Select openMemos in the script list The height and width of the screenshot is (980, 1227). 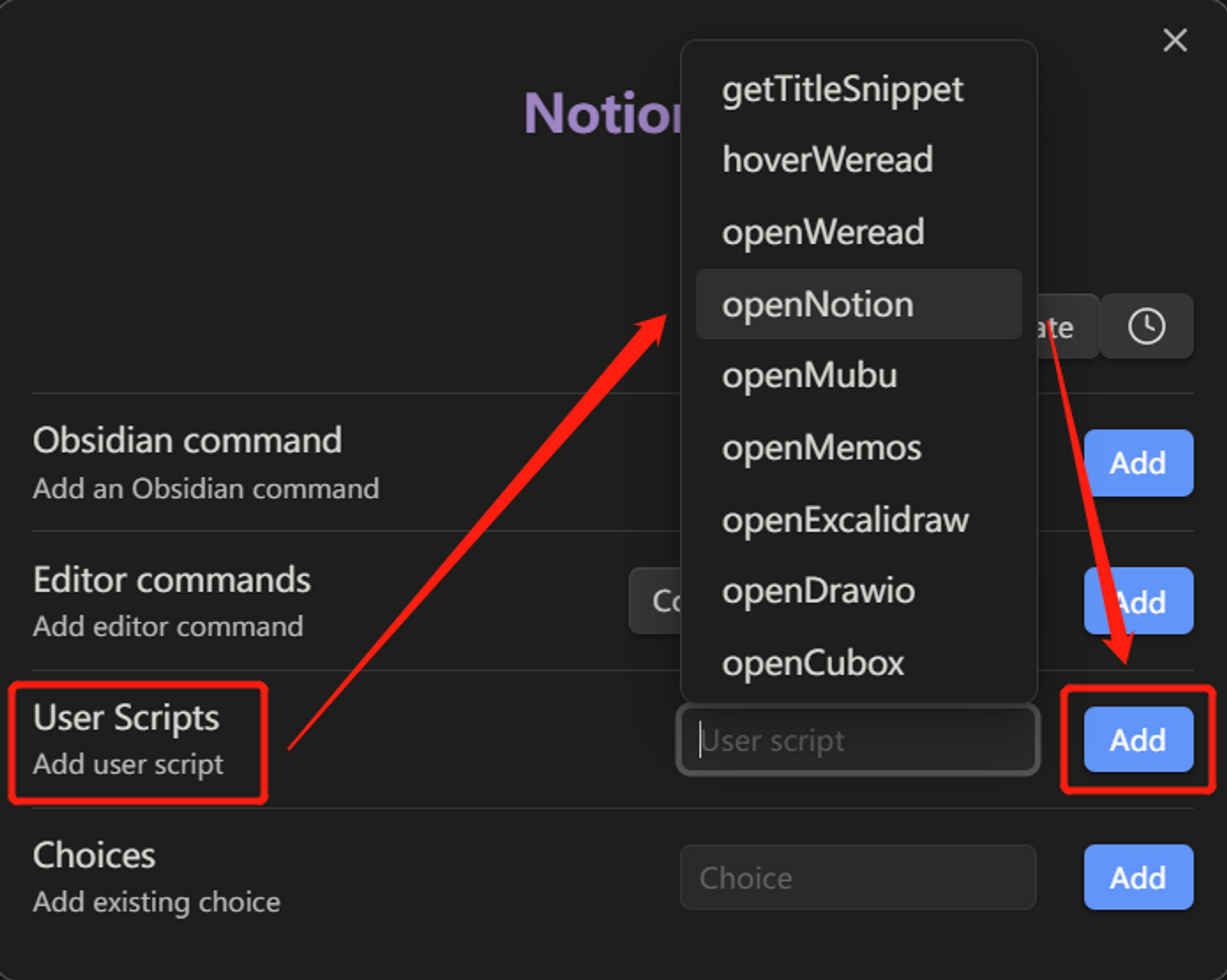[x=822, y=447]
